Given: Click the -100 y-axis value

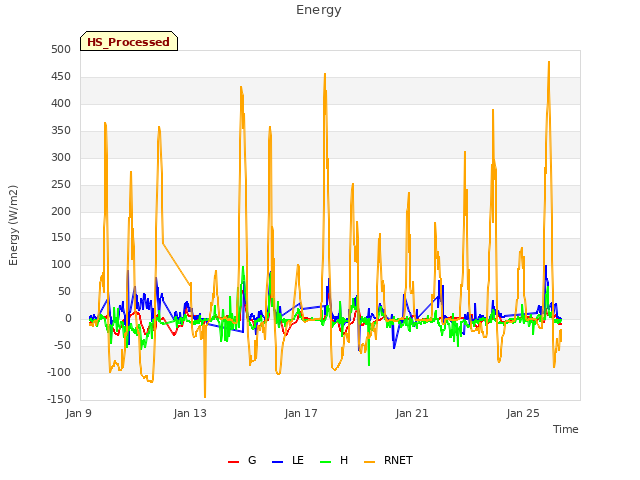Looking at the screenshot, I should point(59,372).
